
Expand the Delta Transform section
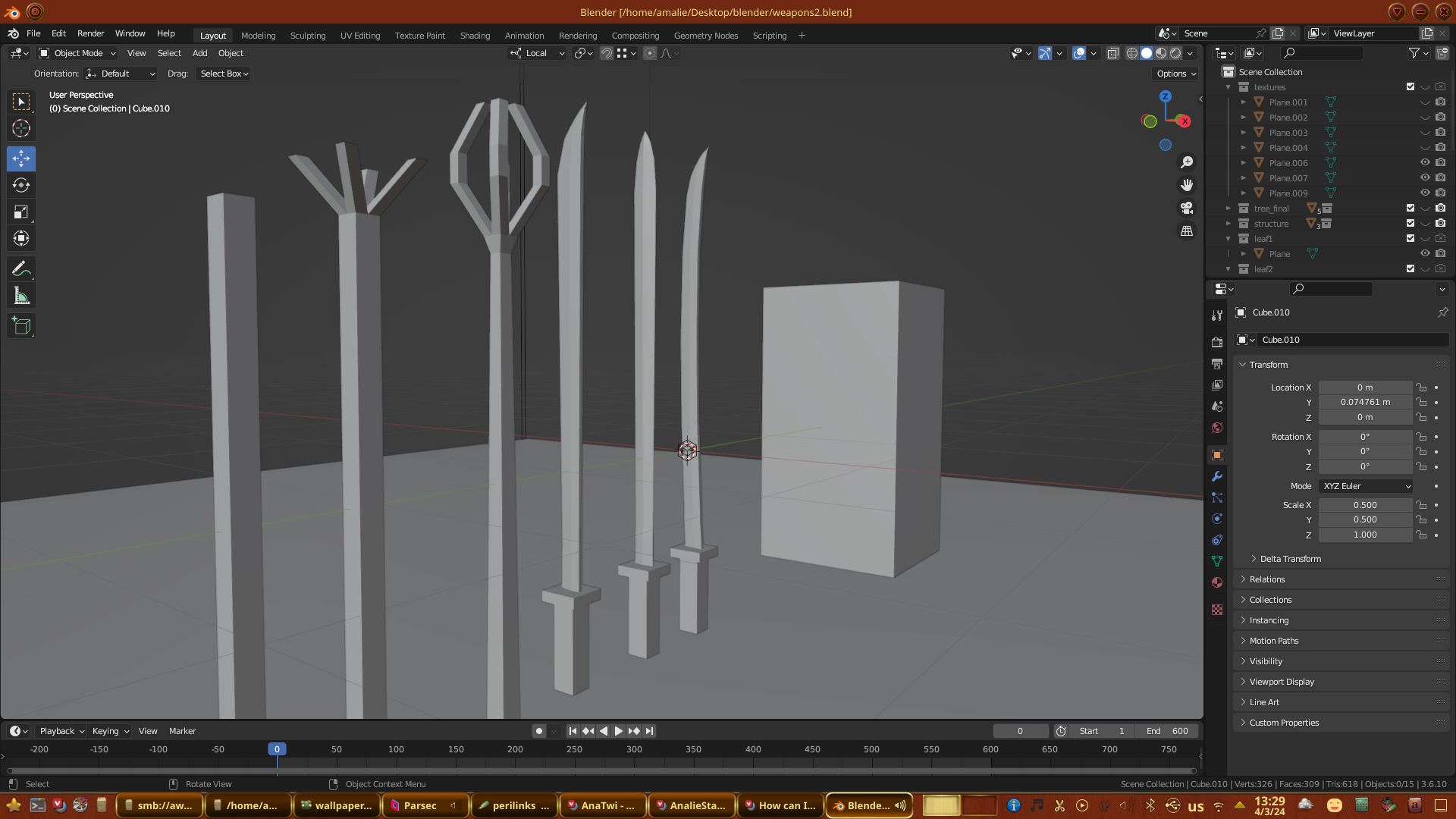pos(1289,559)
